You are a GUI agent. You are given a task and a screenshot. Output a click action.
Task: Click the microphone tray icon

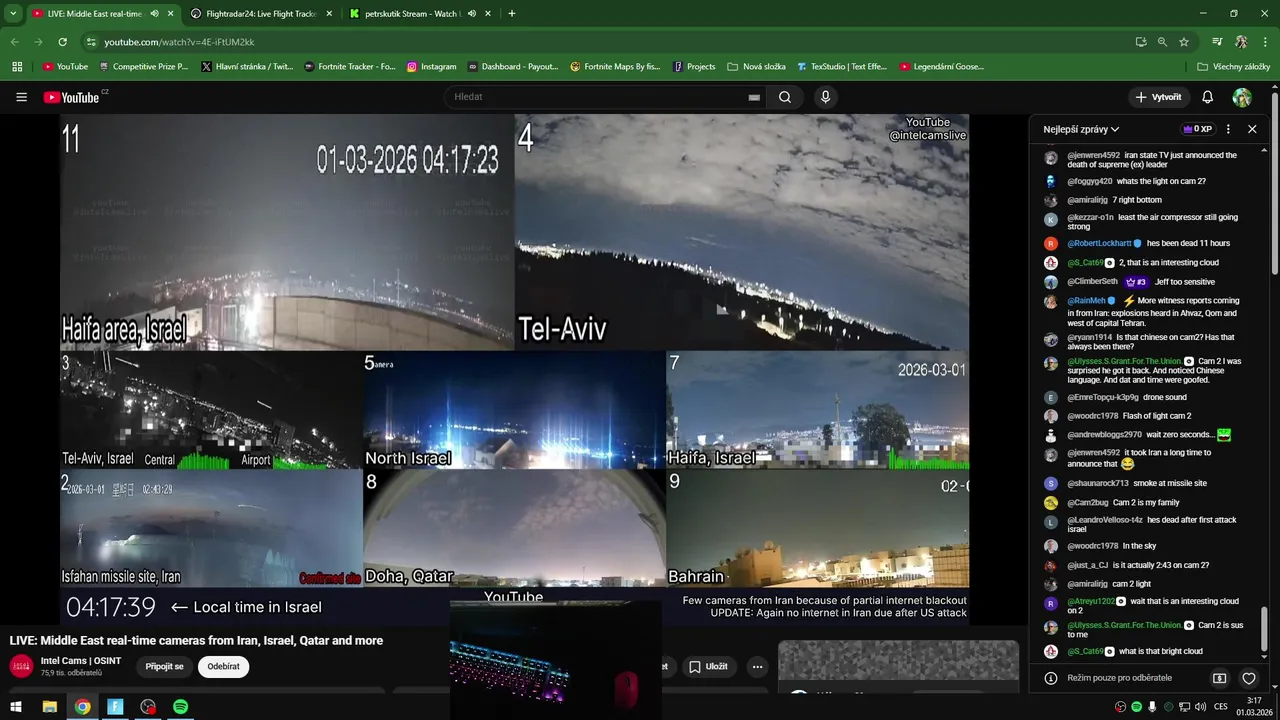1152,707
